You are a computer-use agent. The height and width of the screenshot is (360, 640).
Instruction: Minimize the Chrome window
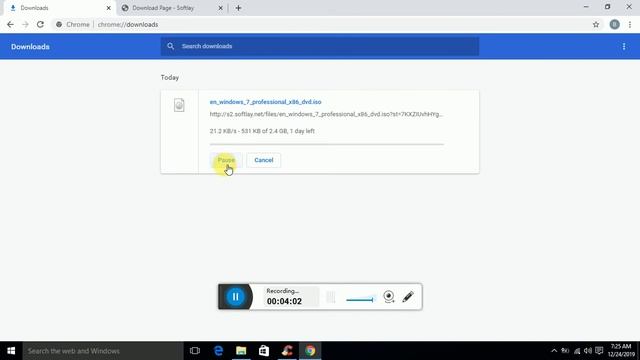click(586, 7)
